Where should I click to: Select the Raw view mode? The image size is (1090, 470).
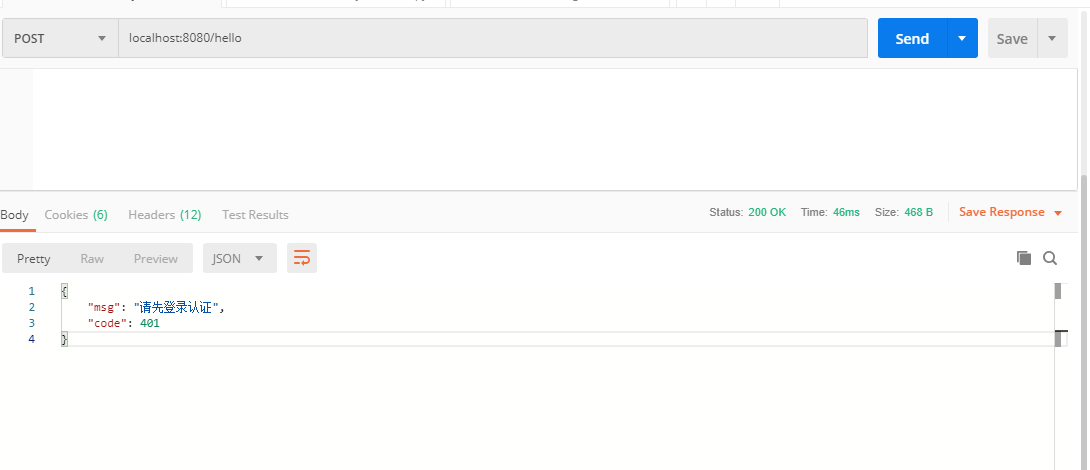[x=92, y=258]
